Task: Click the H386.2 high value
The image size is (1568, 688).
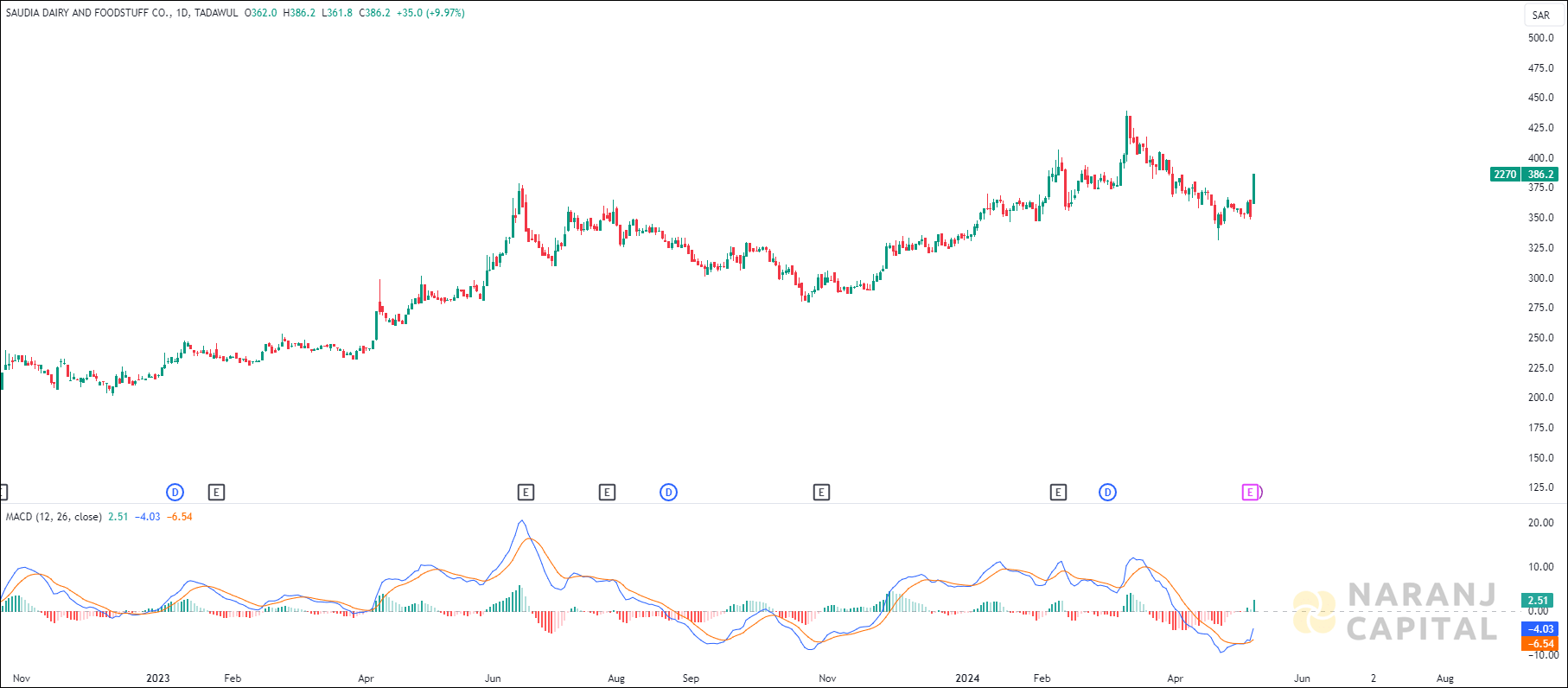Action: [x=299, y=13]
